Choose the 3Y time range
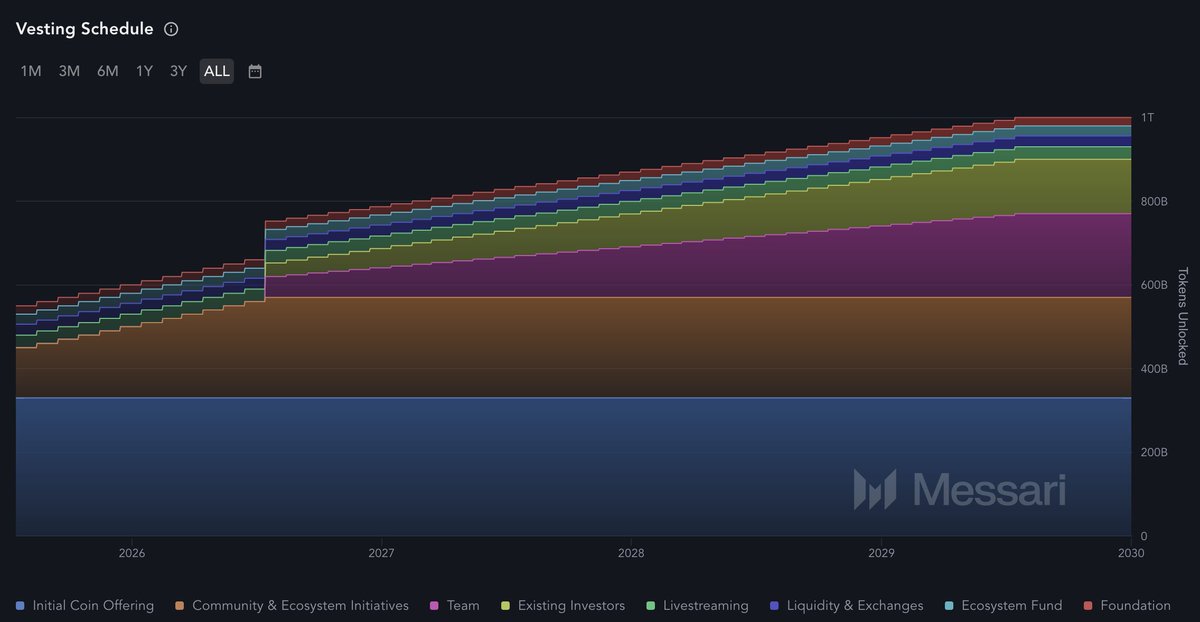 (178, 71)
